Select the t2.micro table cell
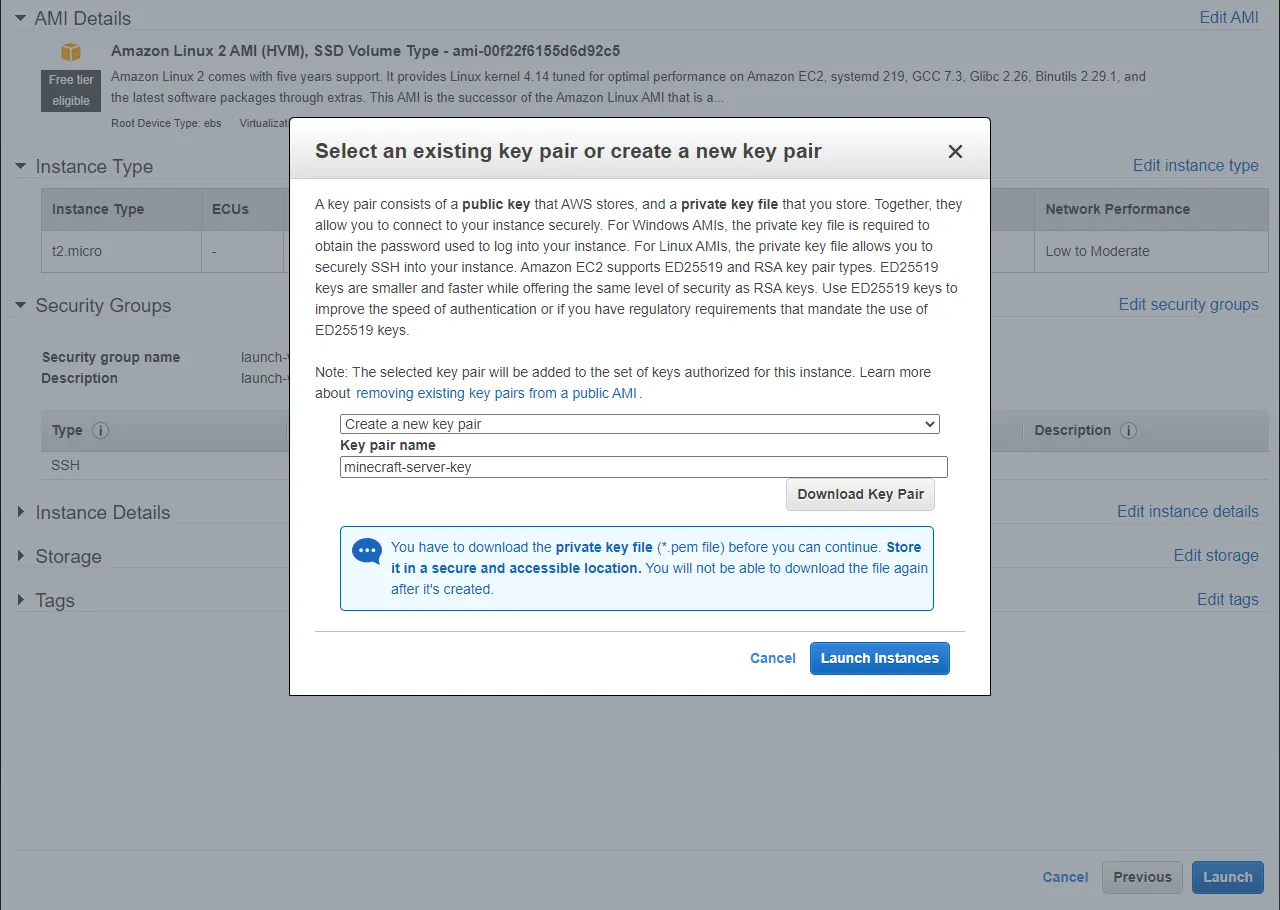The image size is (1280, 910). point(121,251)
